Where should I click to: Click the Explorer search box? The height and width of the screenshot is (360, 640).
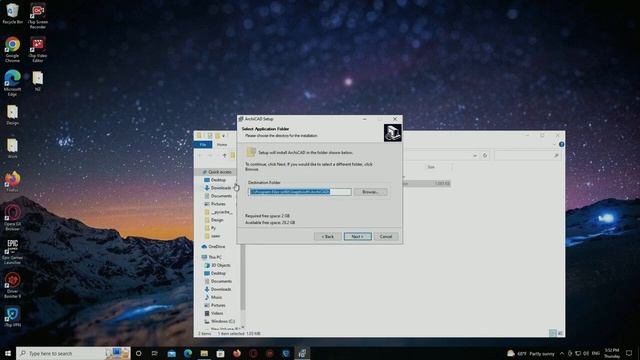click(527, 156)
